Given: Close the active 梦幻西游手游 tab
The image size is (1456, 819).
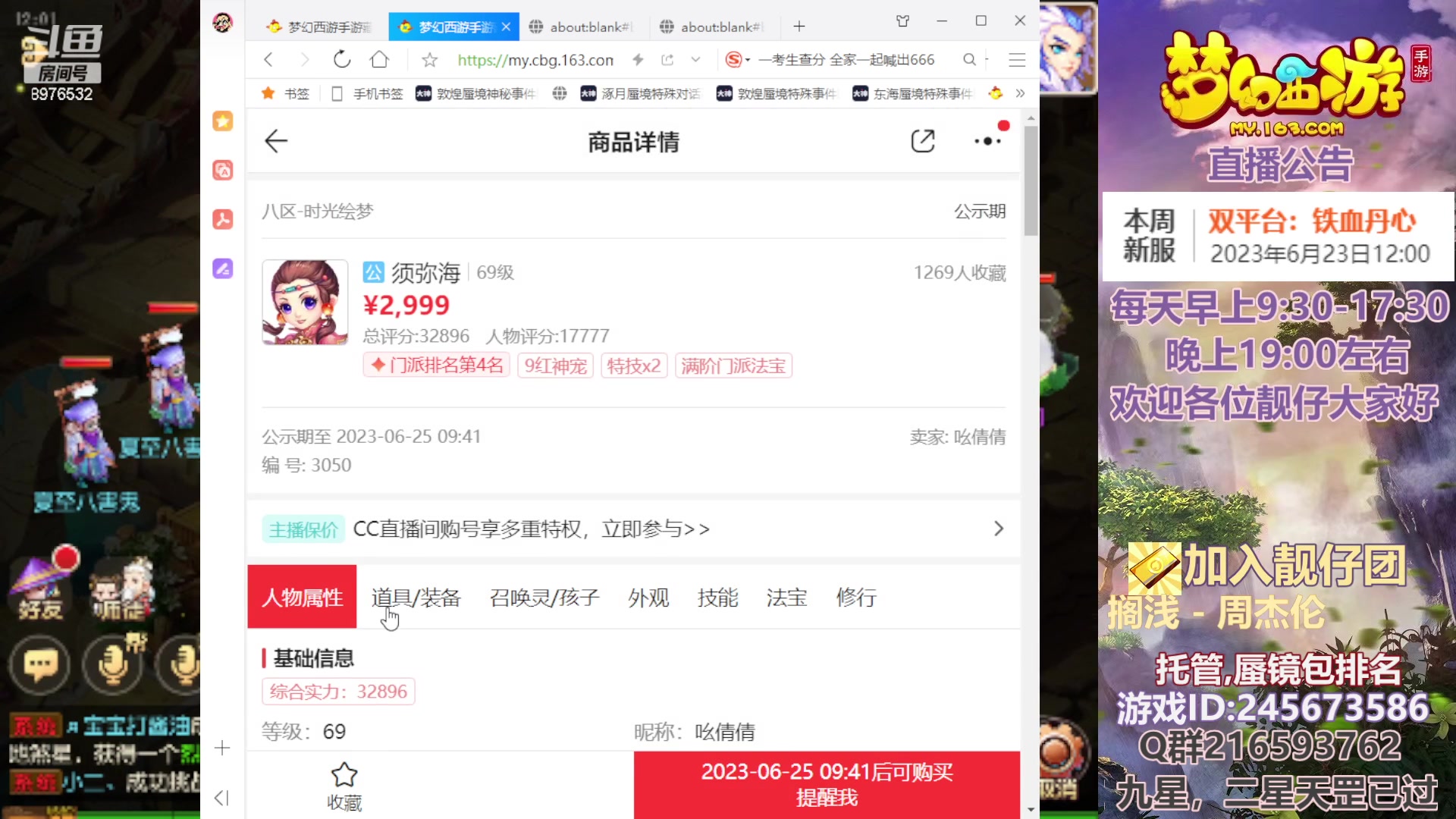Looking at the screenshot, I should pos(506,27).
